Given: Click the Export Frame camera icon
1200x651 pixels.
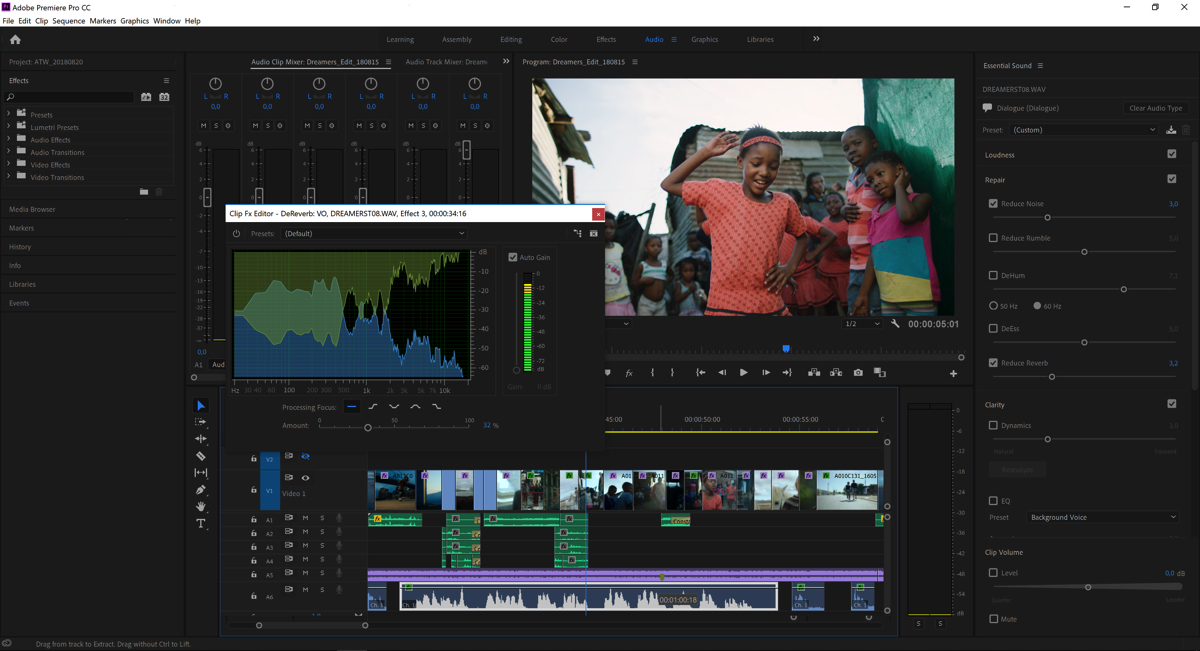Looking at the screenshot, I should [858, 373].
